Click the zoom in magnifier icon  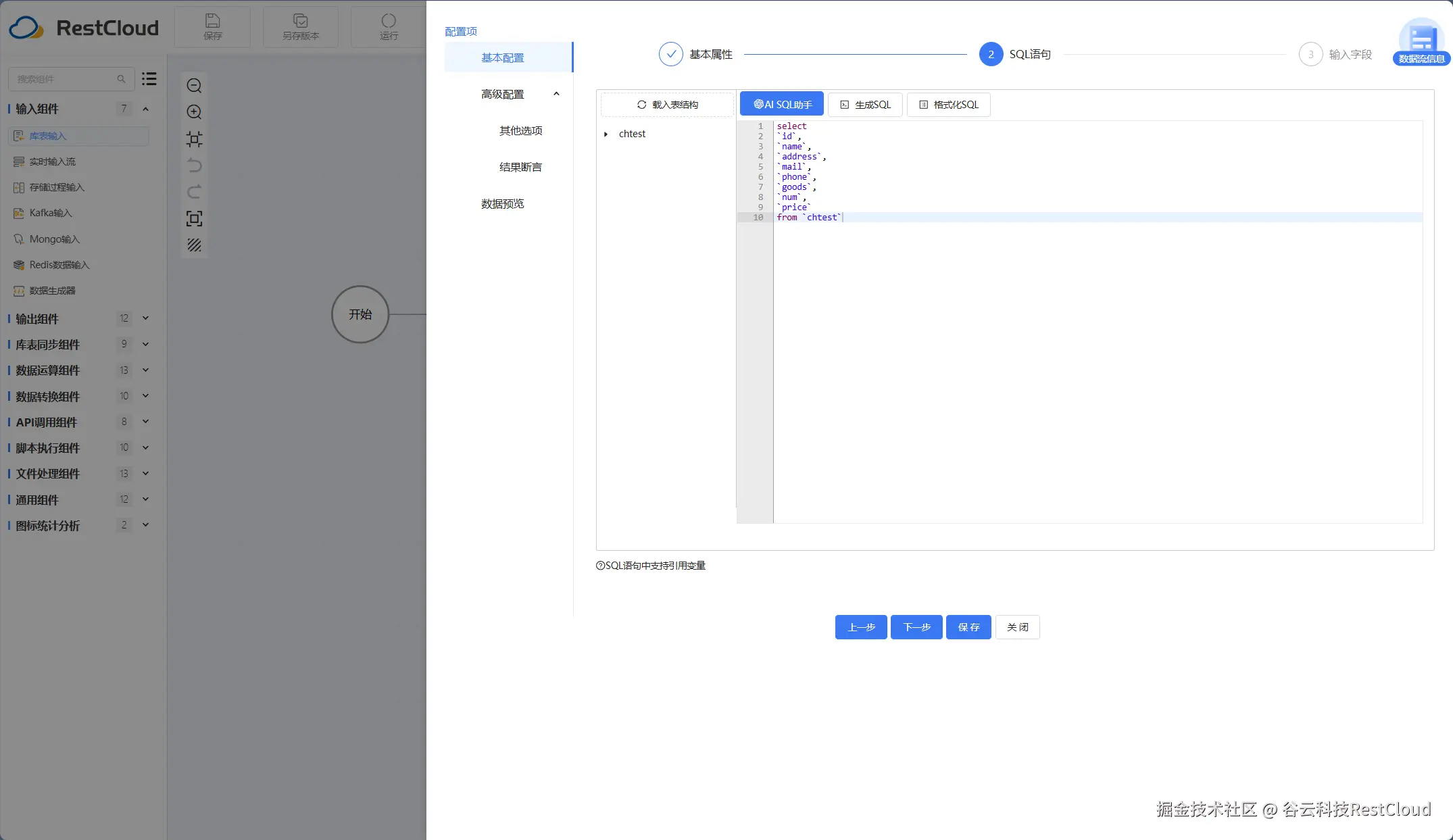point(194,112)
